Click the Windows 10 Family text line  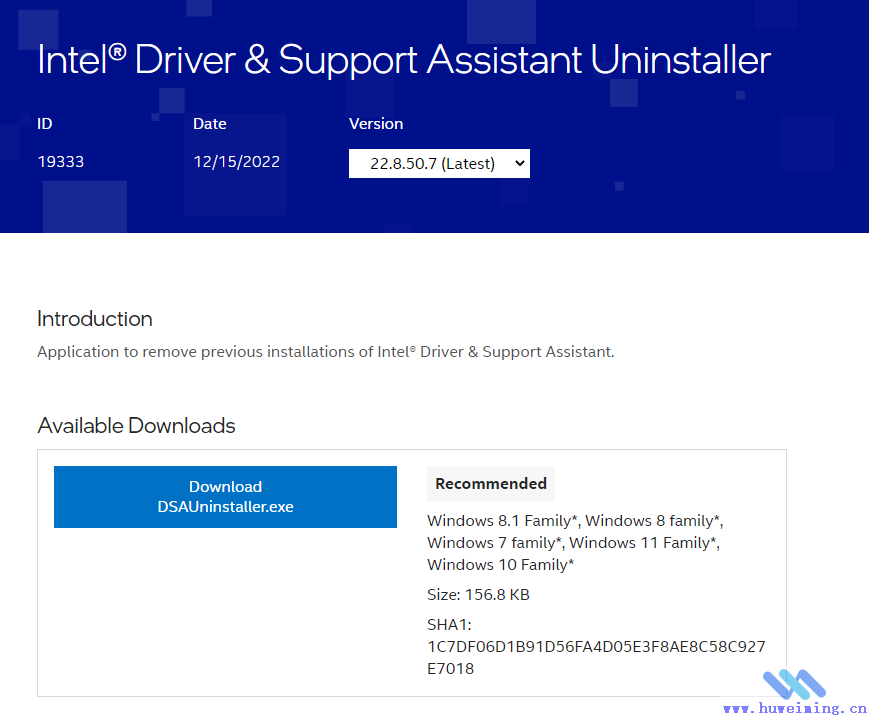tap(500, 565)
